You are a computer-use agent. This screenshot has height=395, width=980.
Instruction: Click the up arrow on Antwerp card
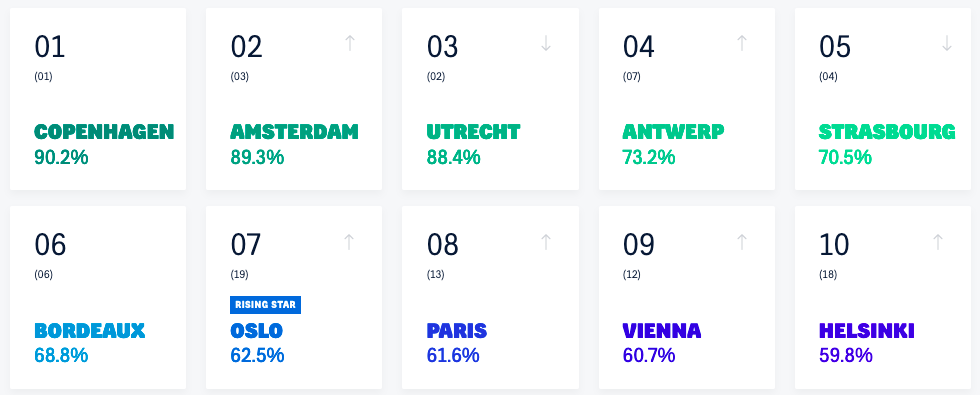742,43
